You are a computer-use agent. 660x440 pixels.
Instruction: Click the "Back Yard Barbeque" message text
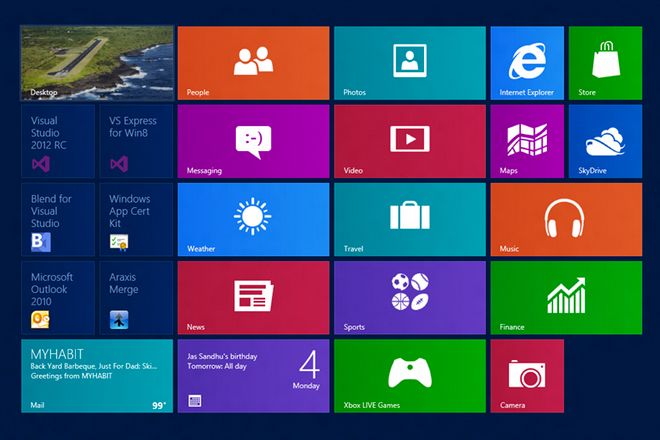pos(93,366)
